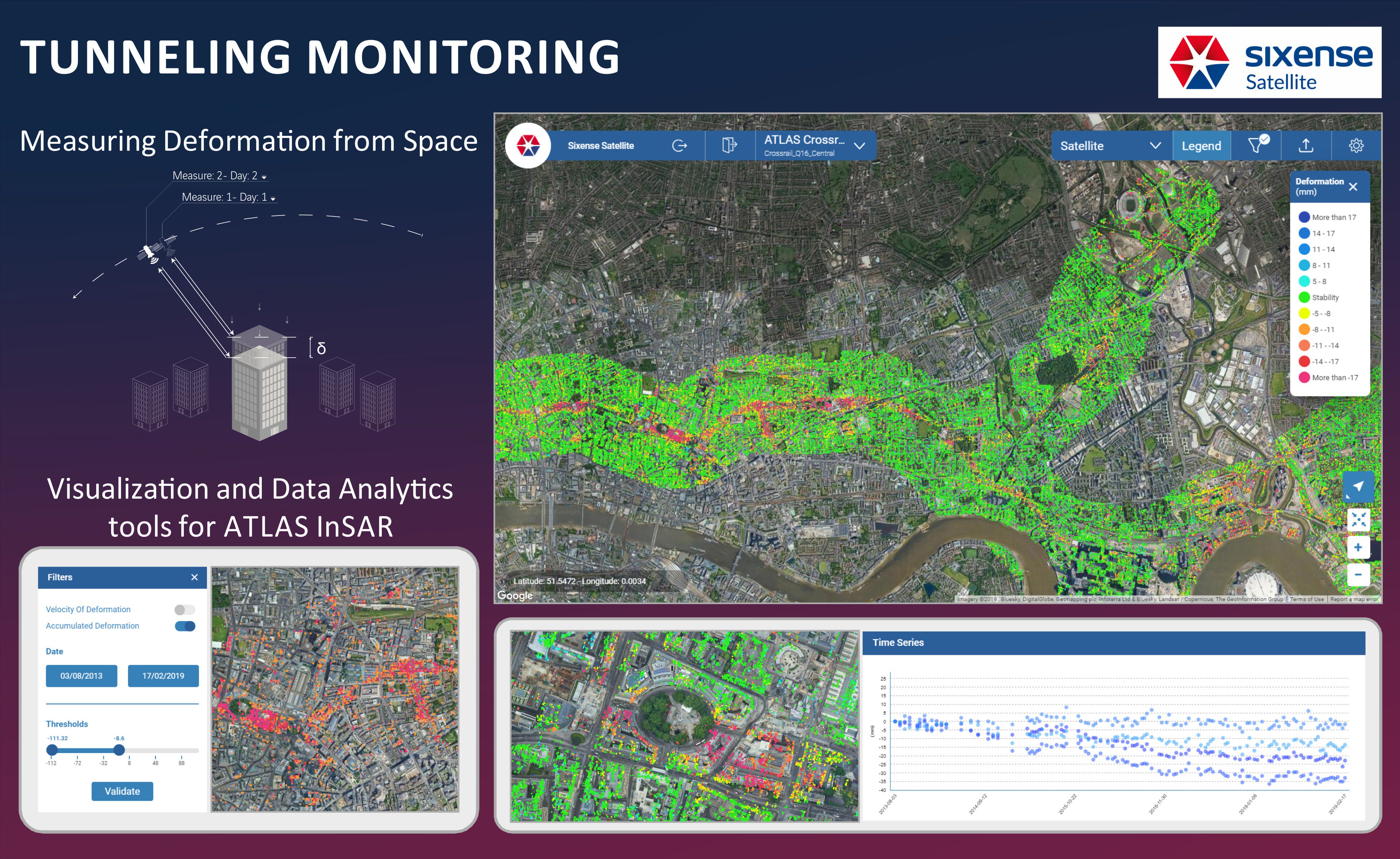Screen dimensions: 1400x859
Task: Open the settings gear icon
Action: pyautogui.click(x=1356, y=146)
